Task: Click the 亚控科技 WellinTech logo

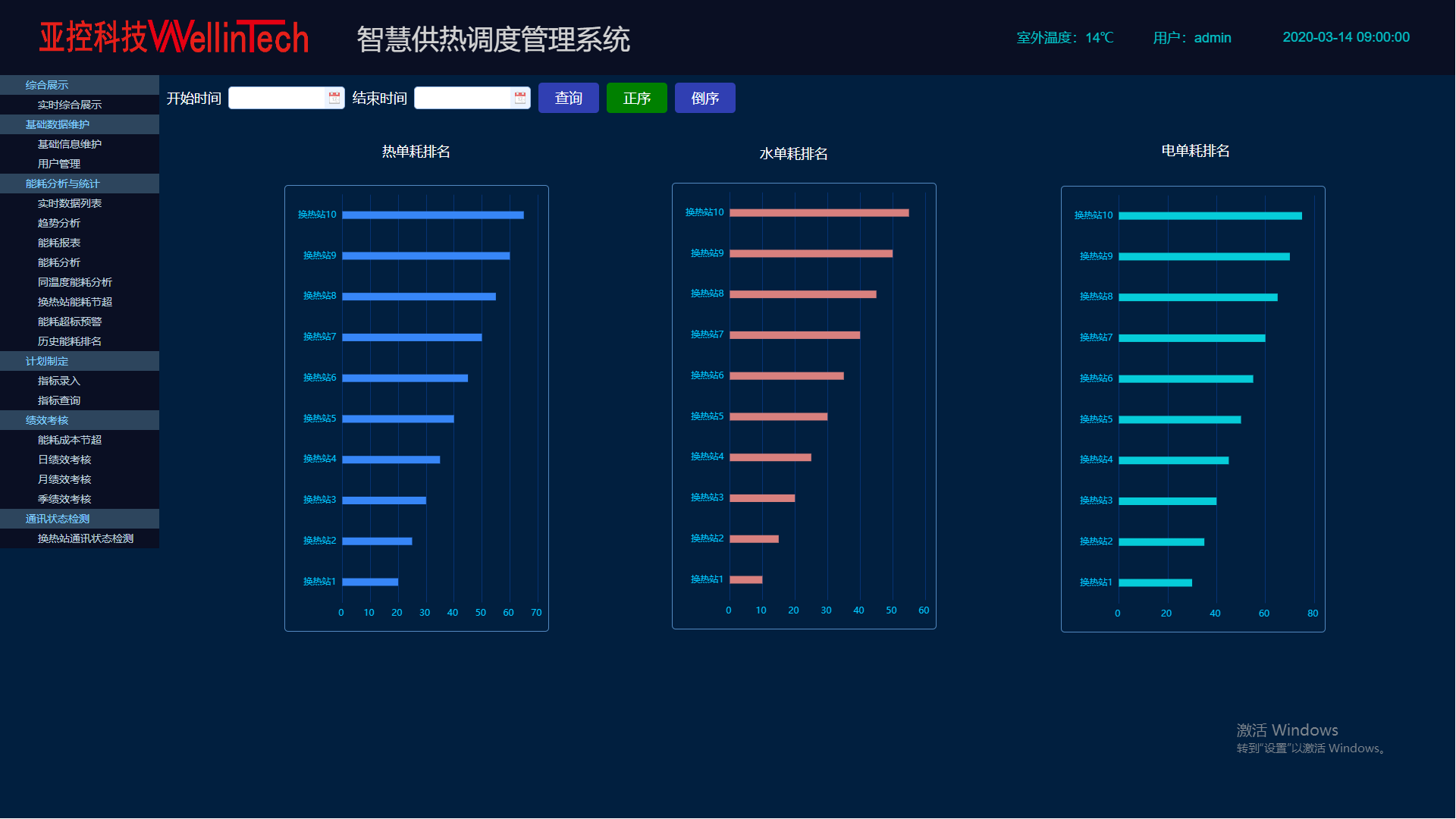Action: tap(174, 36)
